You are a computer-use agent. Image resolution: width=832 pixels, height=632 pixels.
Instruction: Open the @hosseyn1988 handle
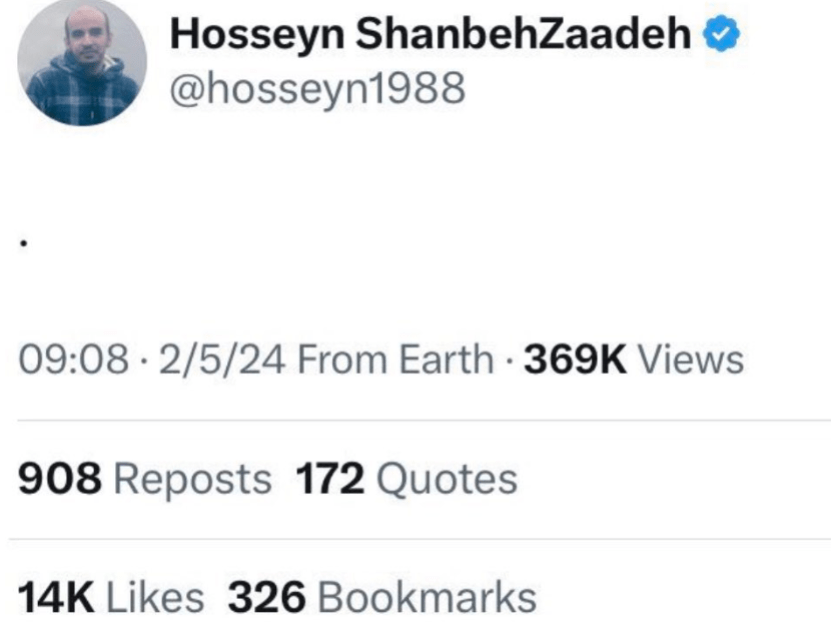[318, 90]
